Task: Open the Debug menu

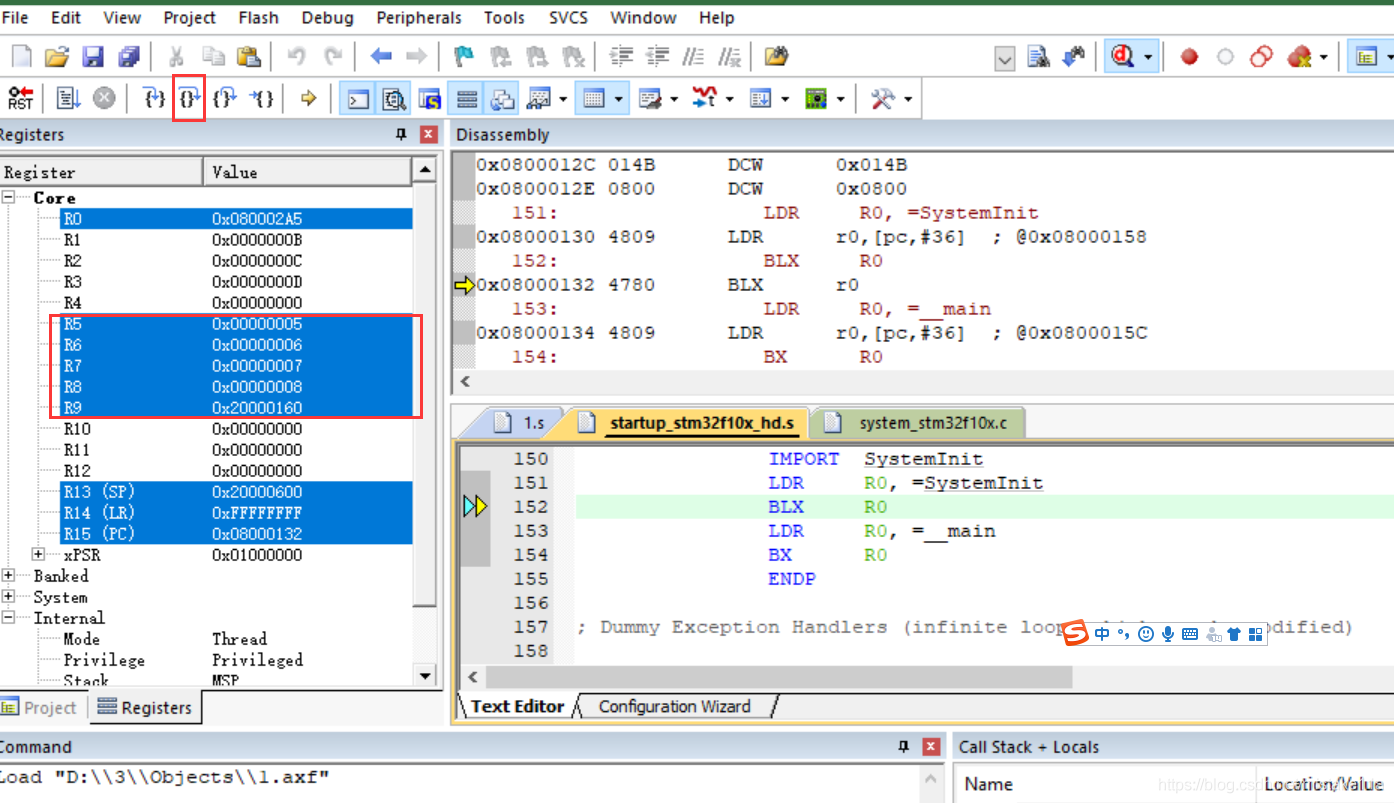Action: coord(327,17)
